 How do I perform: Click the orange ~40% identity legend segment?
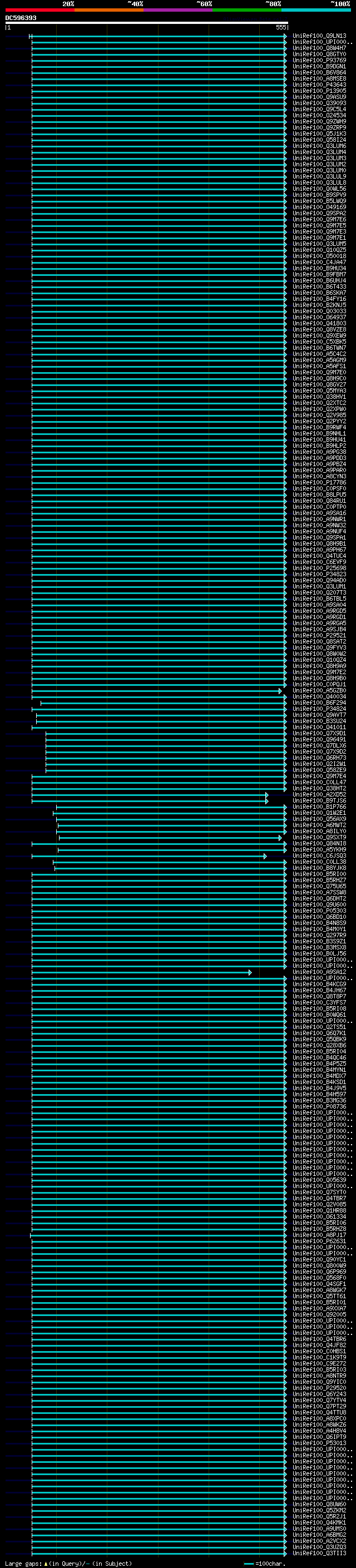click(109, 10)
